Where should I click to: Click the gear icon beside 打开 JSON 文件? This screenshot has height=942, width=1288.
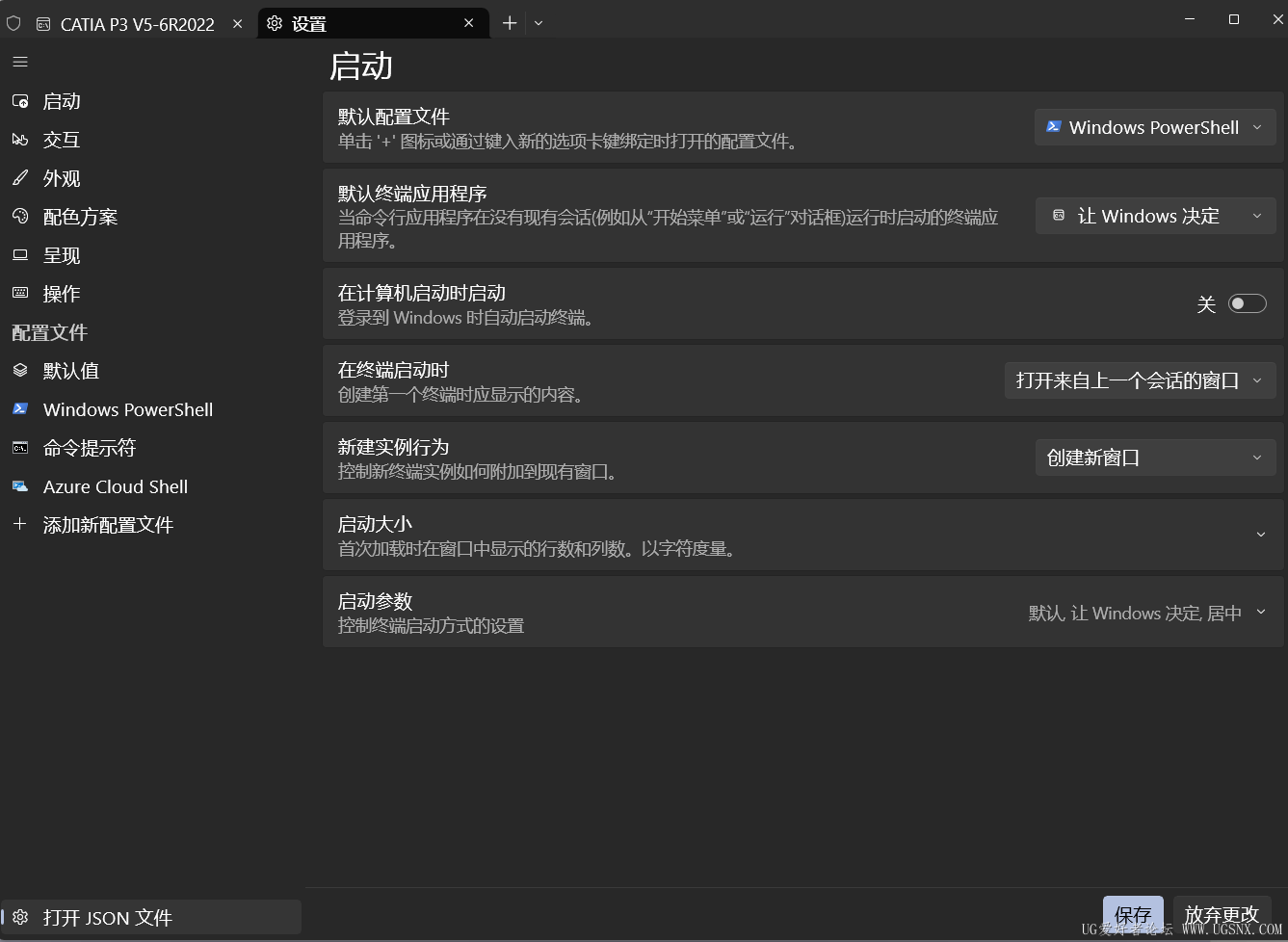[20, 917]
